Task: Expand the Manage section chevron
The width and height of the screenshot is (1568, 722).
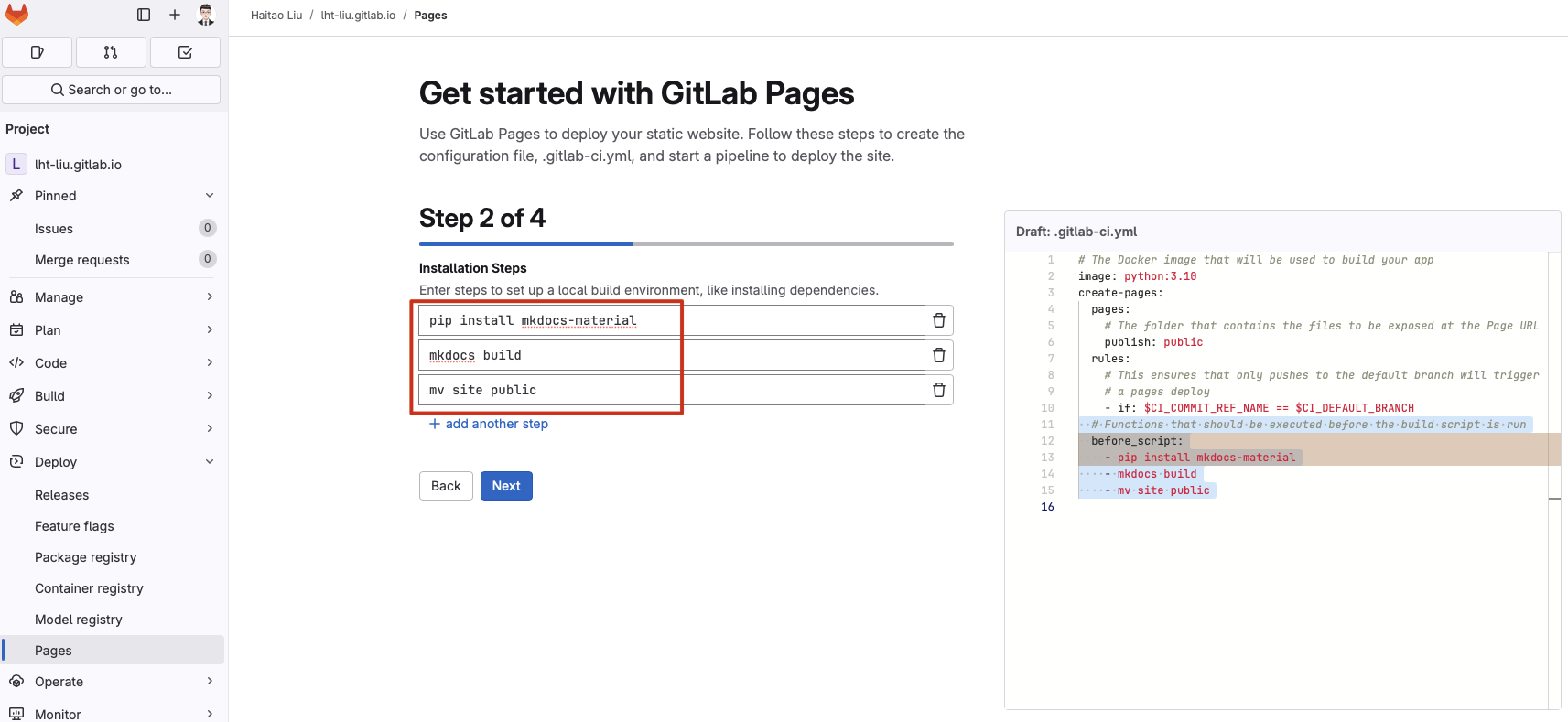Action: pyautogui.click(x=210, y=297)
